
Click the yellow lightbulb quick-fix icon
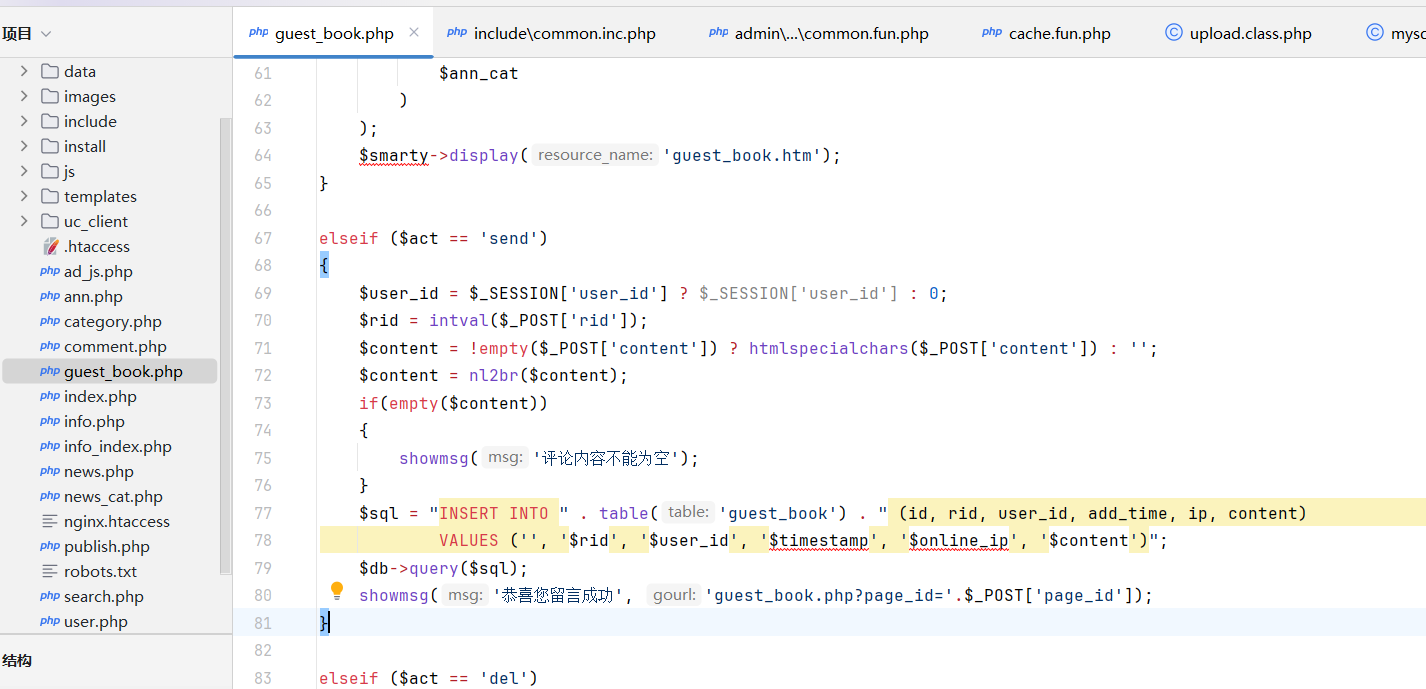[x=337, y=591]
